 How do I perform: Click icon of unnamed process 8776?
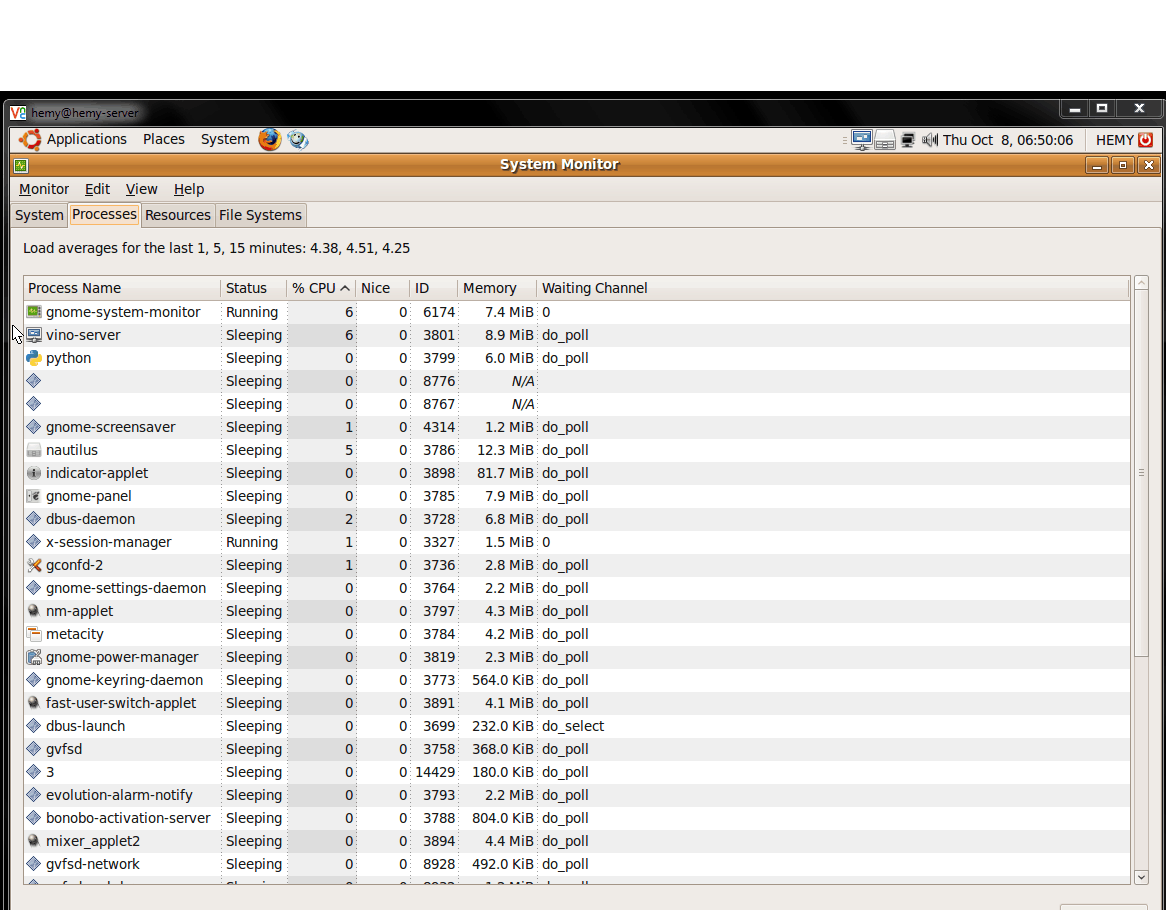pos(33,381)
